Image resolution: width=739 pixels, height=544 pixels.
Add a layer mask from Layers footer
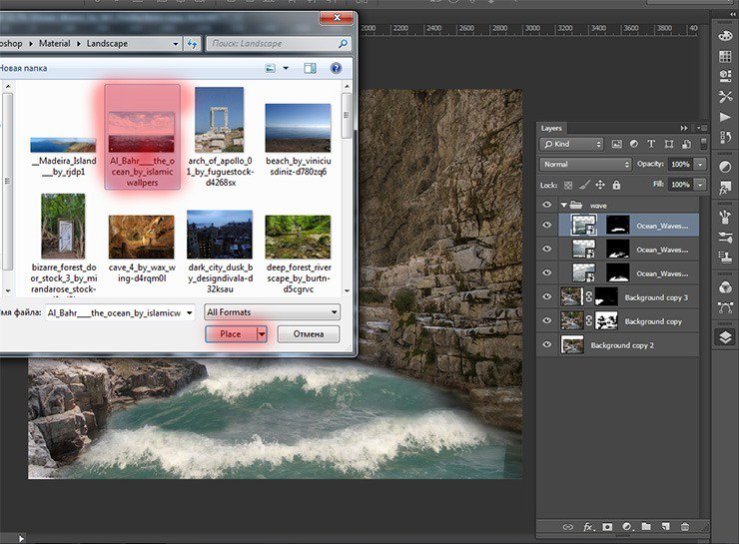(607, 526)
